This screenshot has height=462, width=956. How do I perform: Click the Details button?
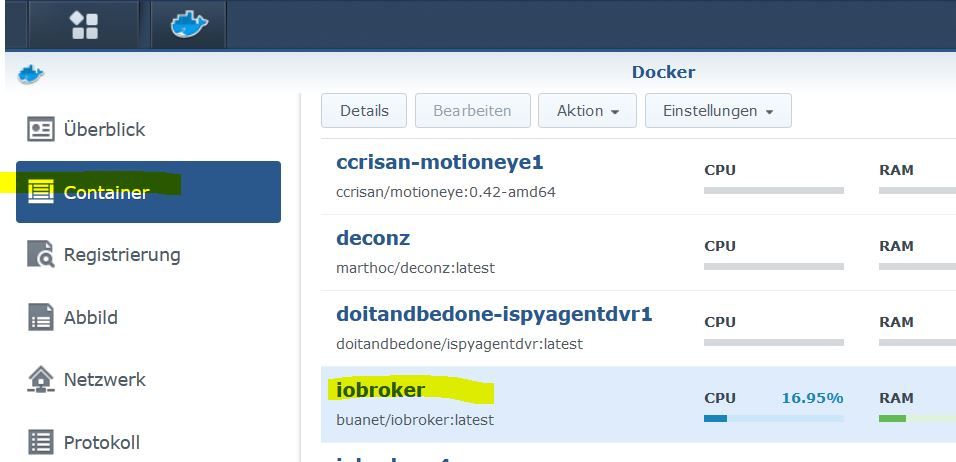click(364, 110)
